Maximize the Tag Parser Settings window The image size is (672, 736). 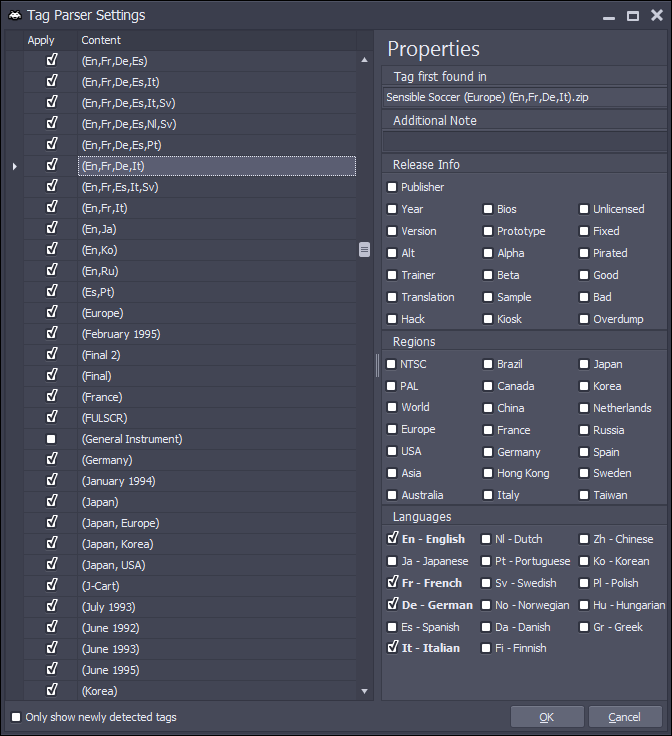pos(633,16)
